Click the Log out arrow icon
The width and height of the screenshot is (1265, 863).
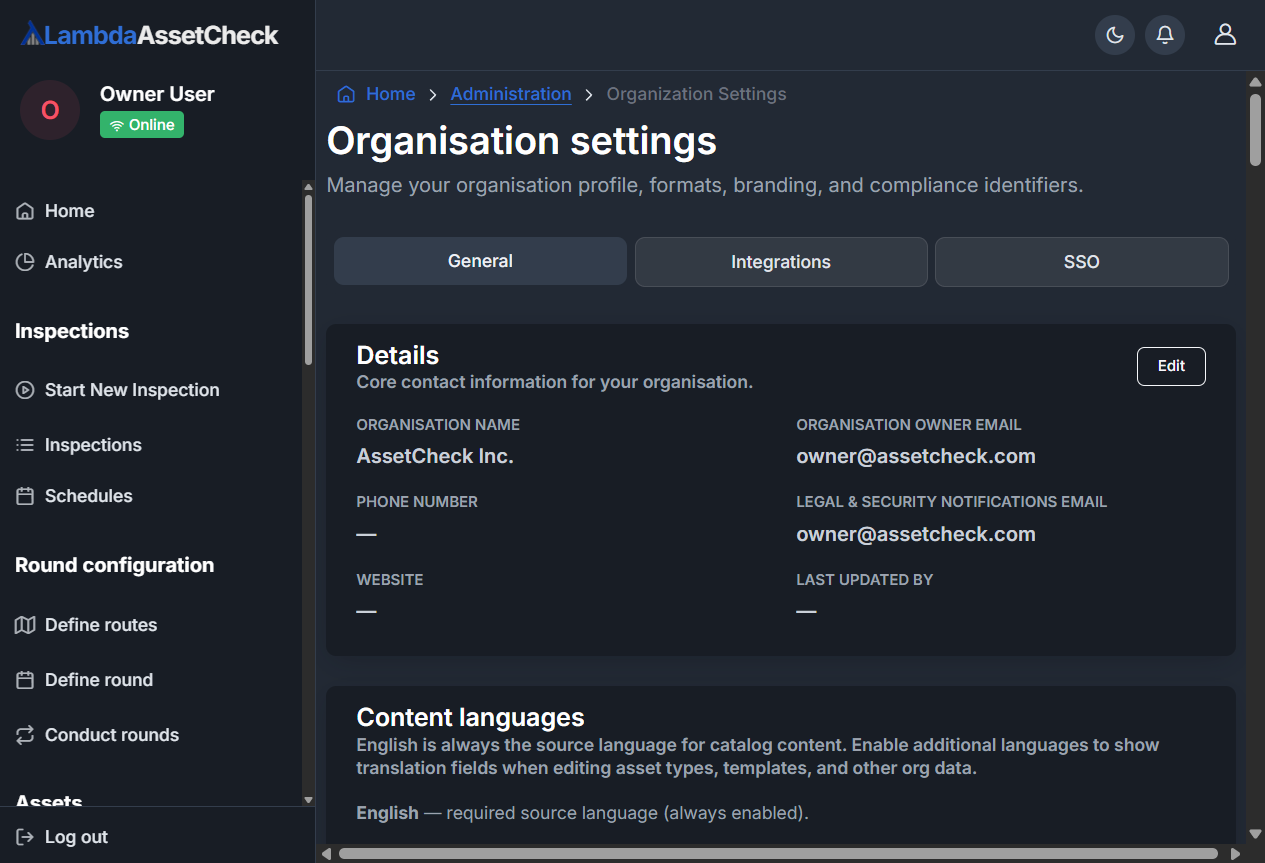click(x=25, y=837)
